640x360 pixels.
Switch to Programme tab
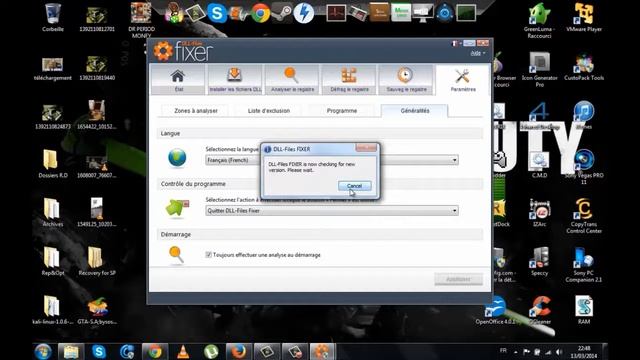click(342, 111)
